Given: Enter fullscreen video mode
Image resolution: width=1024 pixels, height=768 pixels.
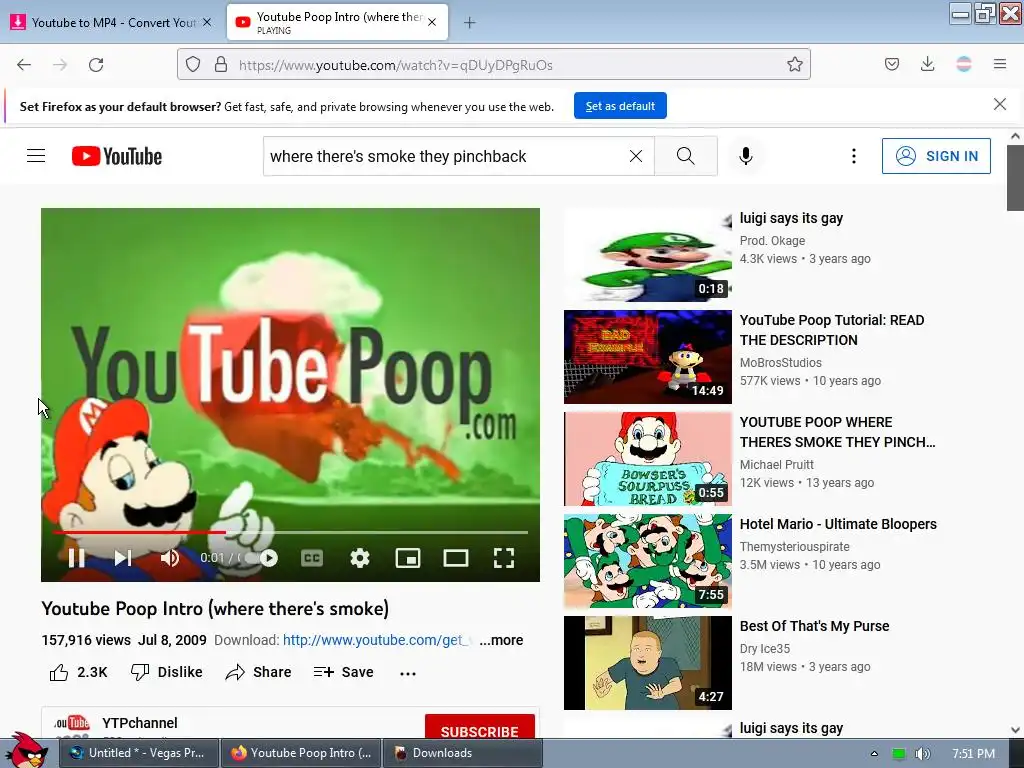Looking at the screenshot, I should tap(504, 558).
